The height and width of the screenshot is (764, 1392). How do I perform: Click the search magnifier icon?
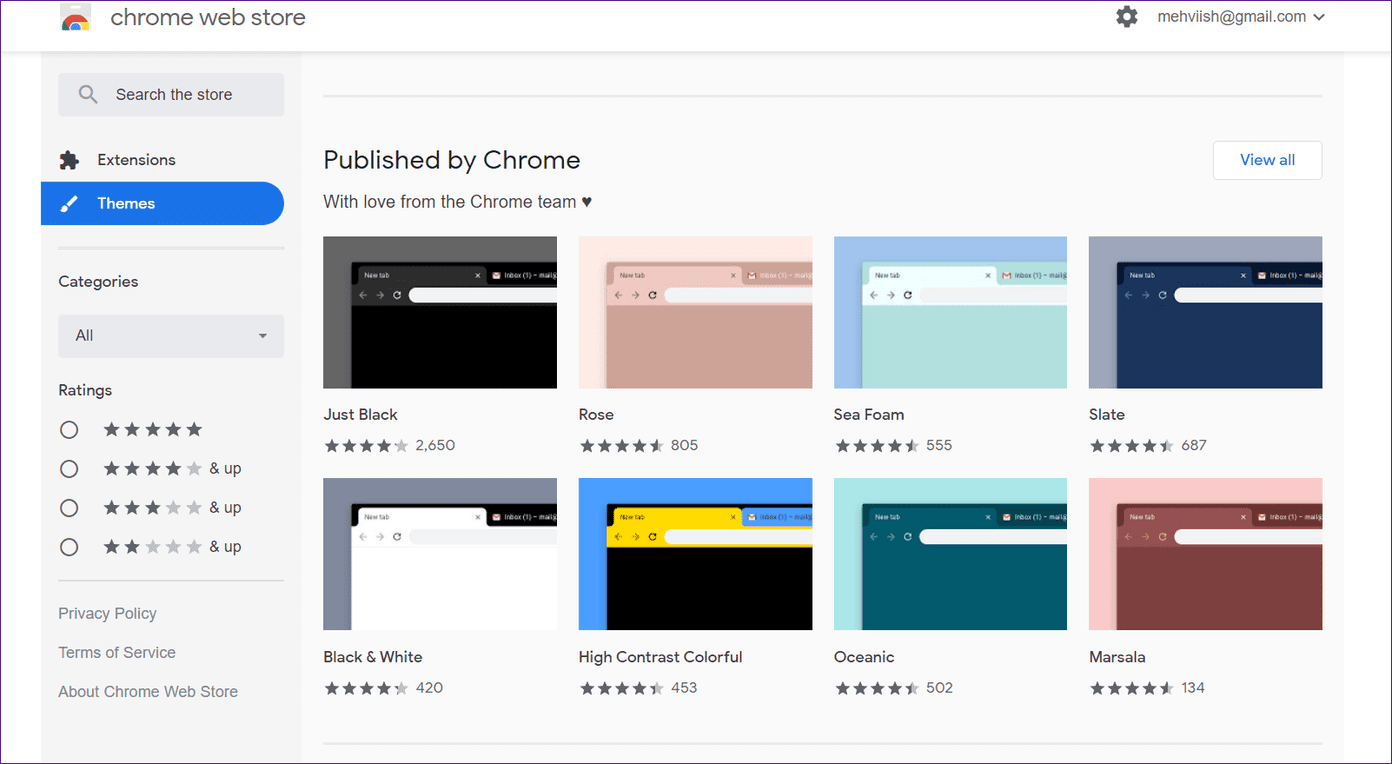point(88,94)
